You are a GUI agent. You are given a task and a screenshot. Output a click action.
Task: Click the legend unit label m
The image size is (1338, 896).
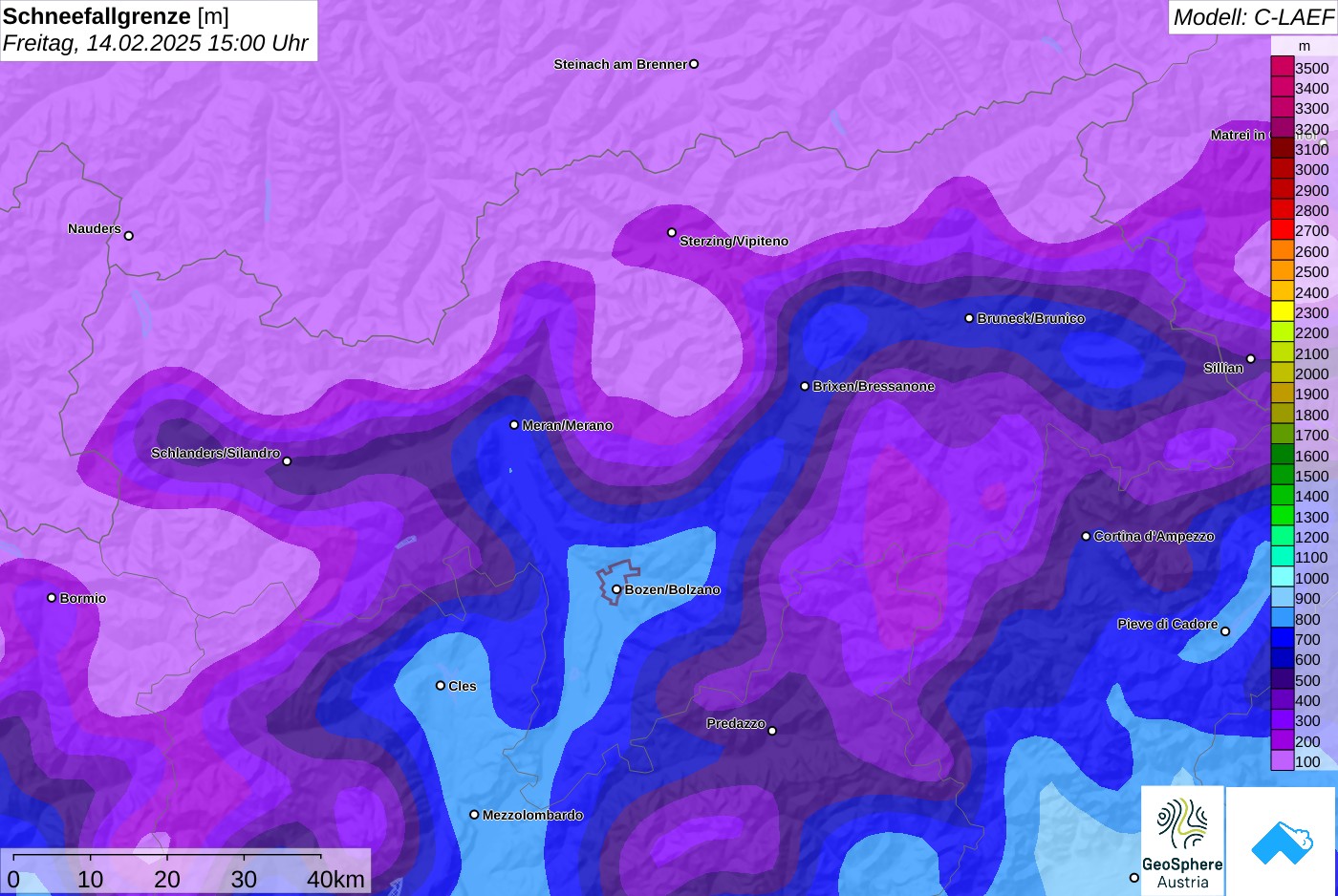[x=1305, y=46]
